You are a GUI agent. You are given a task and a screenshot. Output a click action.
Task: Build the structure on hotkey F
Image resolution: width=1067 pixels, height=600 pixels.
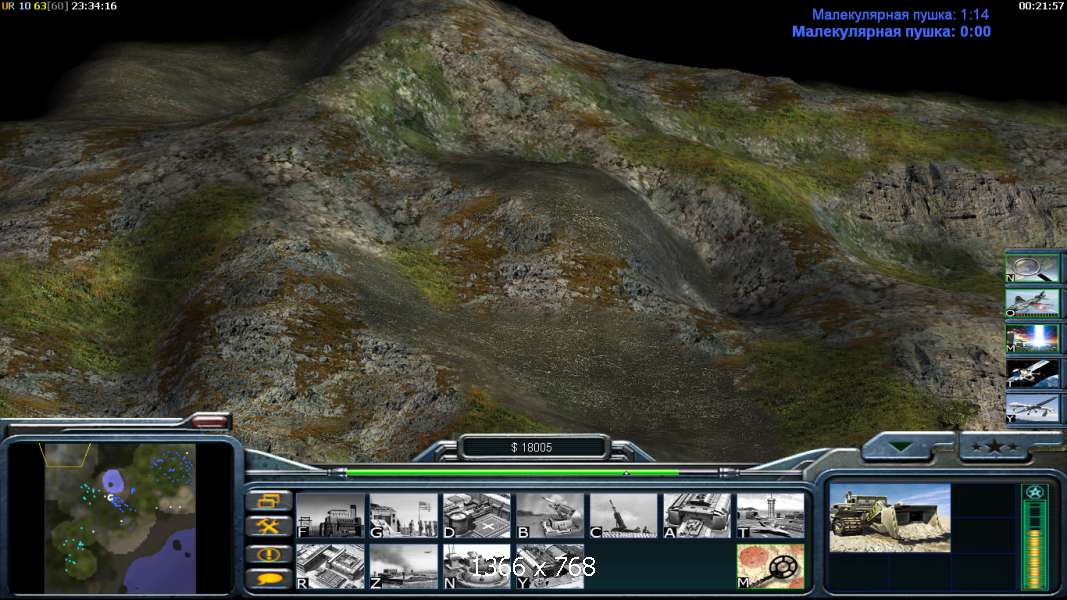330,515
